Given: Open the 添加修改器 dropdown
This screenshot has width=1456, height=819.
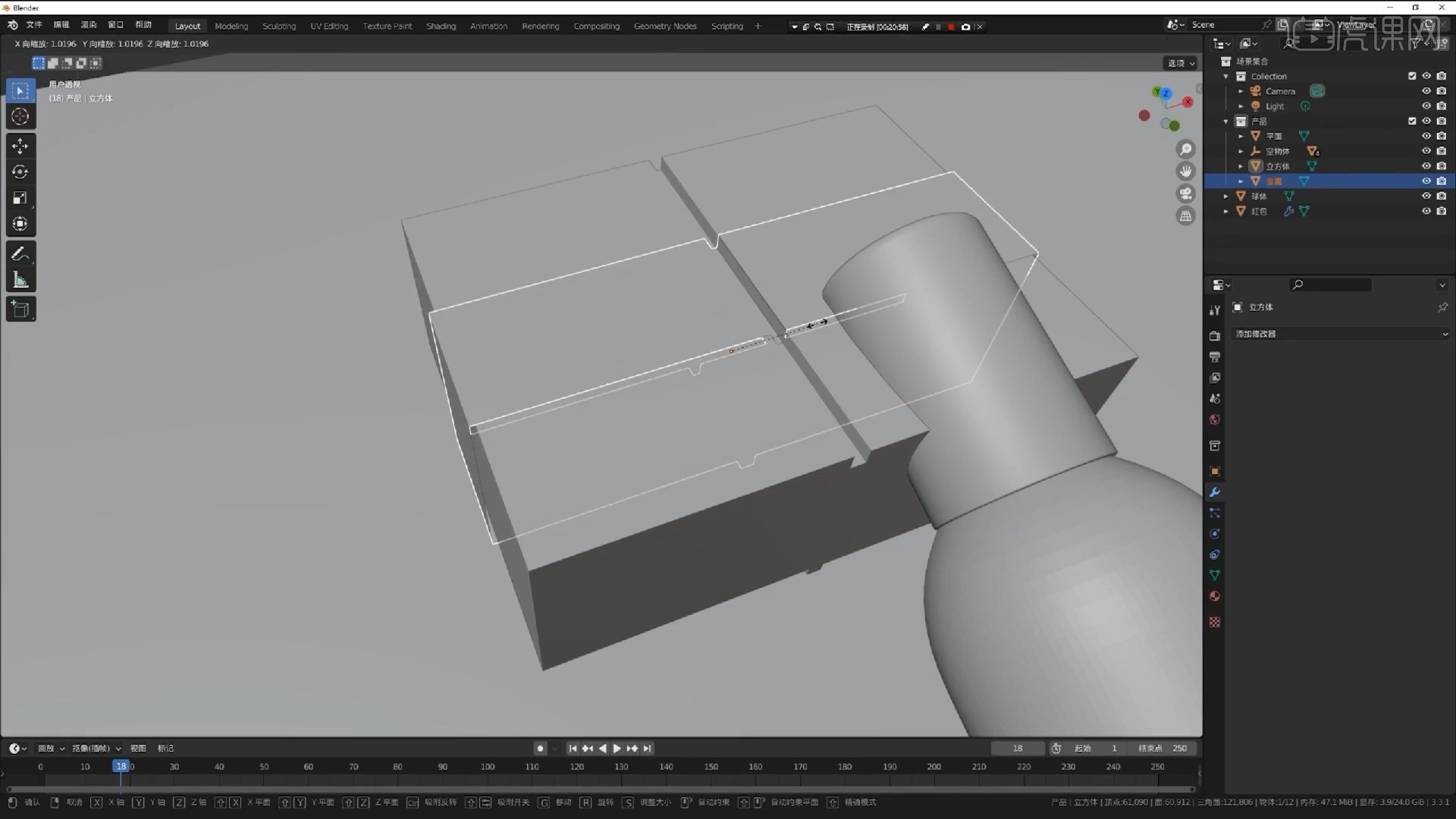Looking at the screenshot, I should pyautogui.click(x=1340, y=334).
